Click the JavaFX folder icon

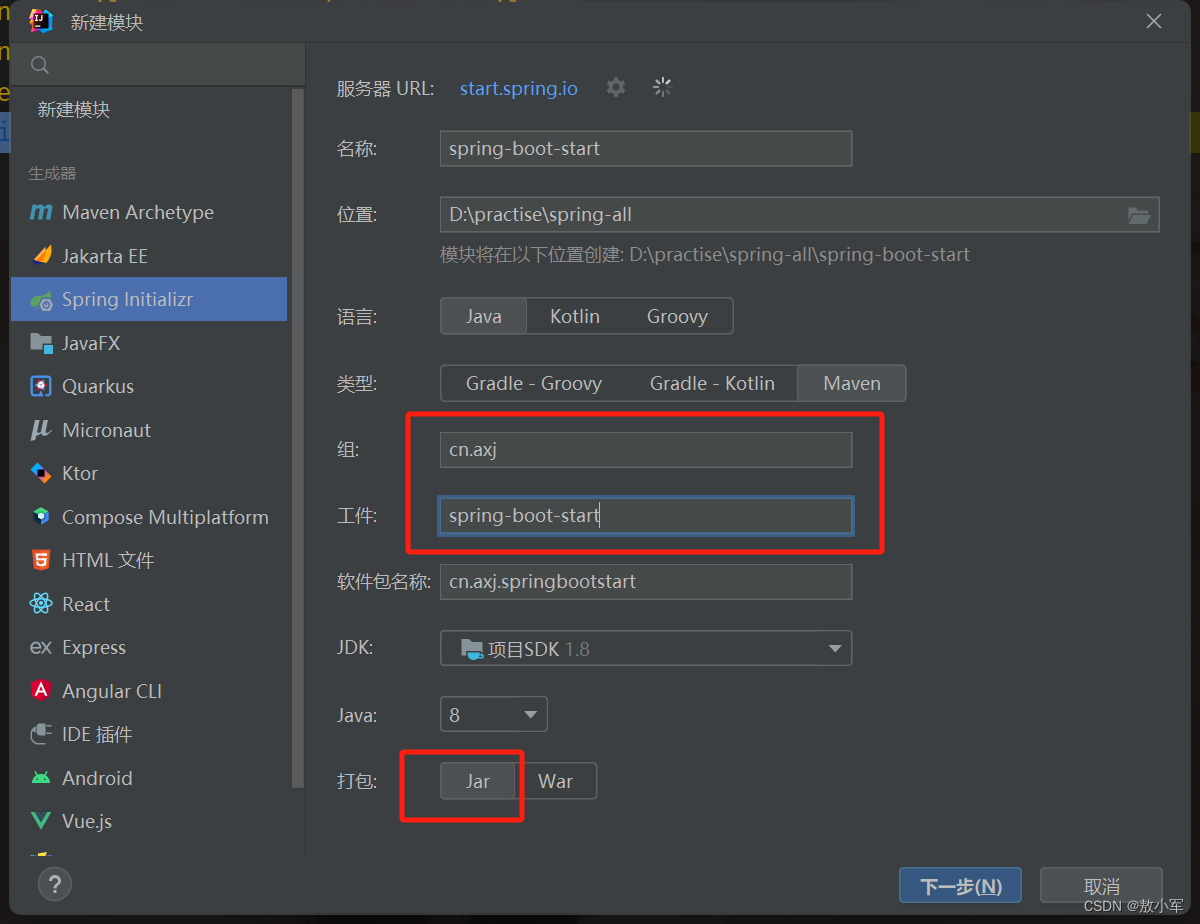41,343
